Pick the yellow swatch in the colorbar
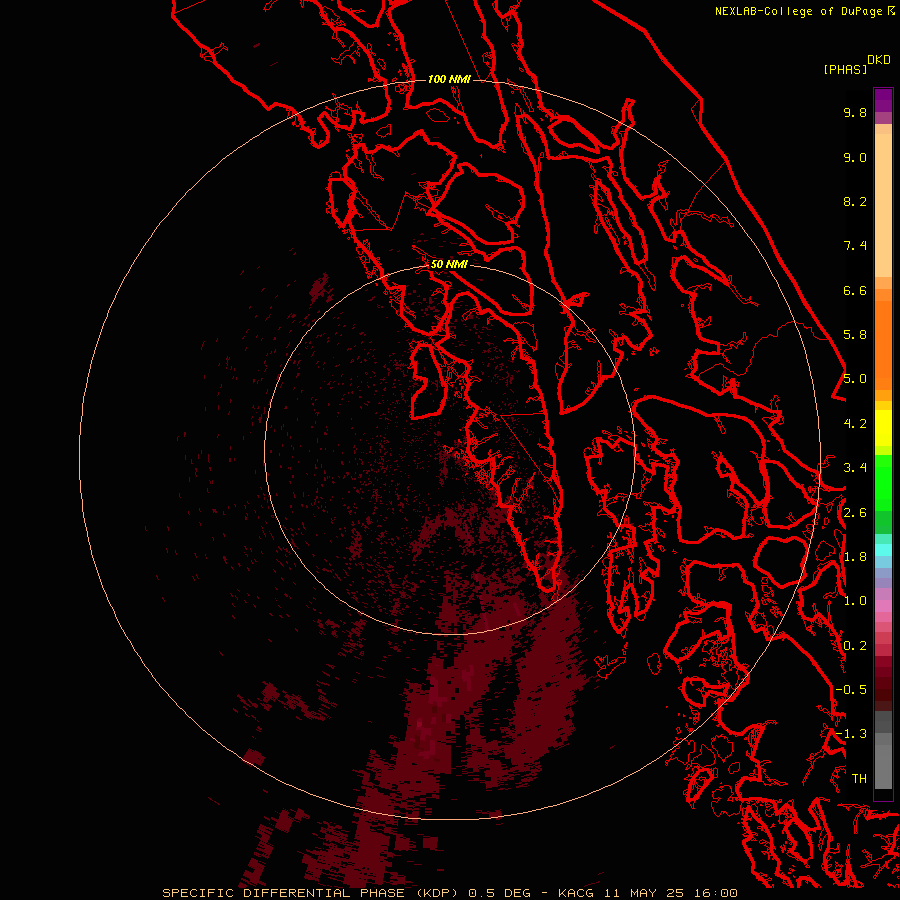Image resolution: width=900 pixels, height=900 pixels. click(883, 428)
